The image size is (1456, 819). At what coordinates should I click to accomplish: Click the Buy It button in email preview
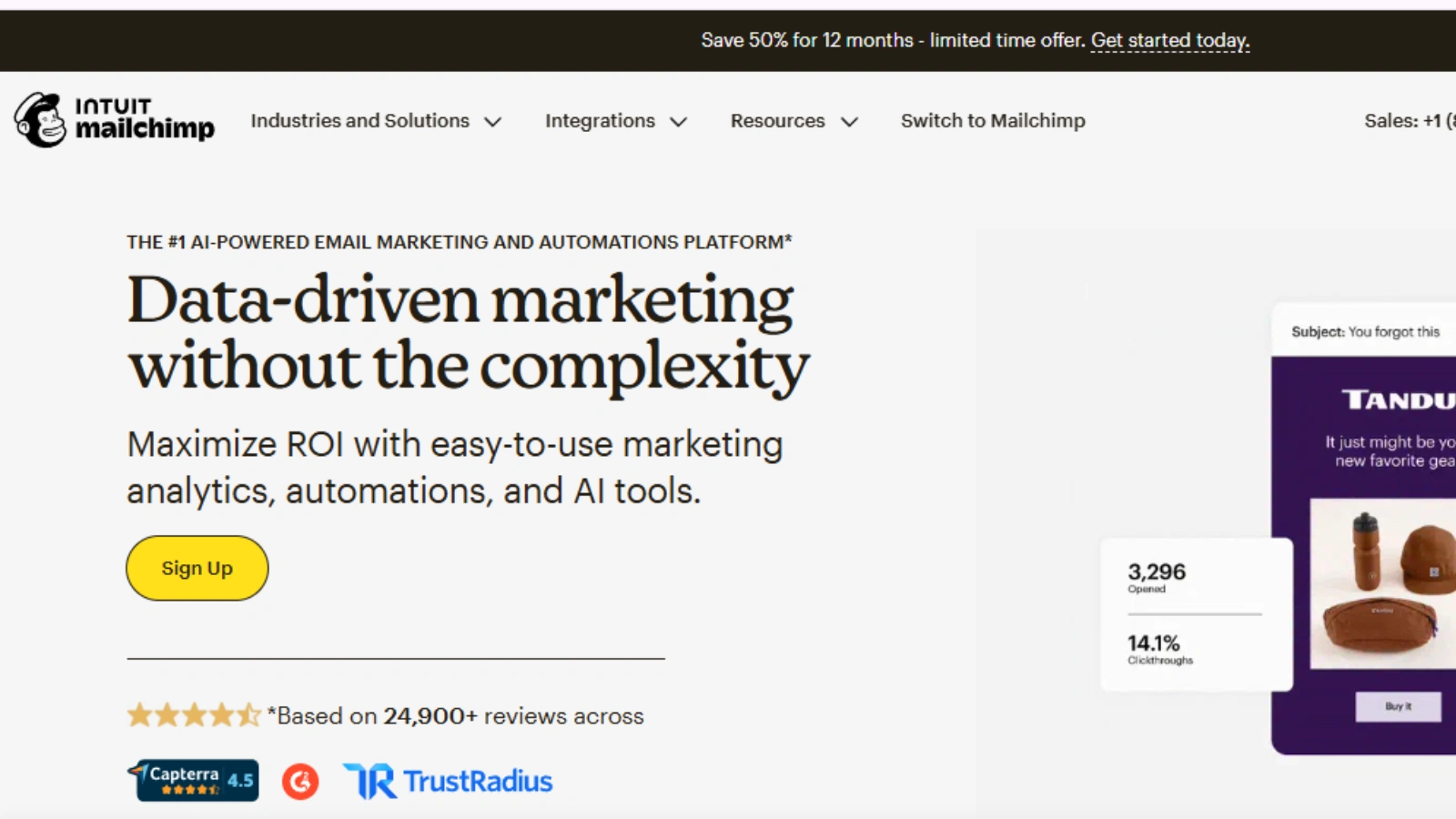point(1399,706)
